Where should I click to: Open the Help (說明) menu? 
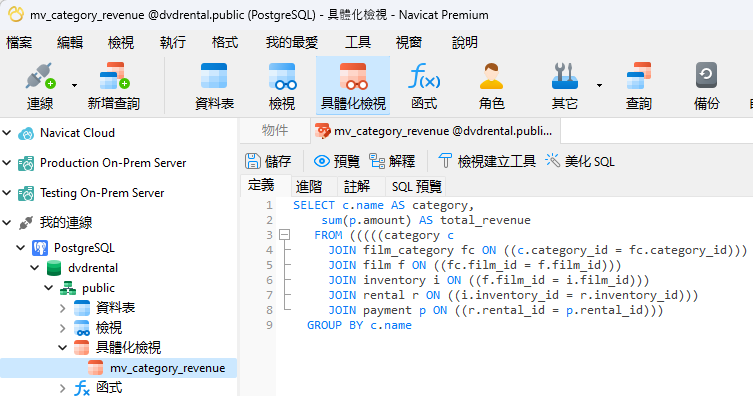pos(464,43)
